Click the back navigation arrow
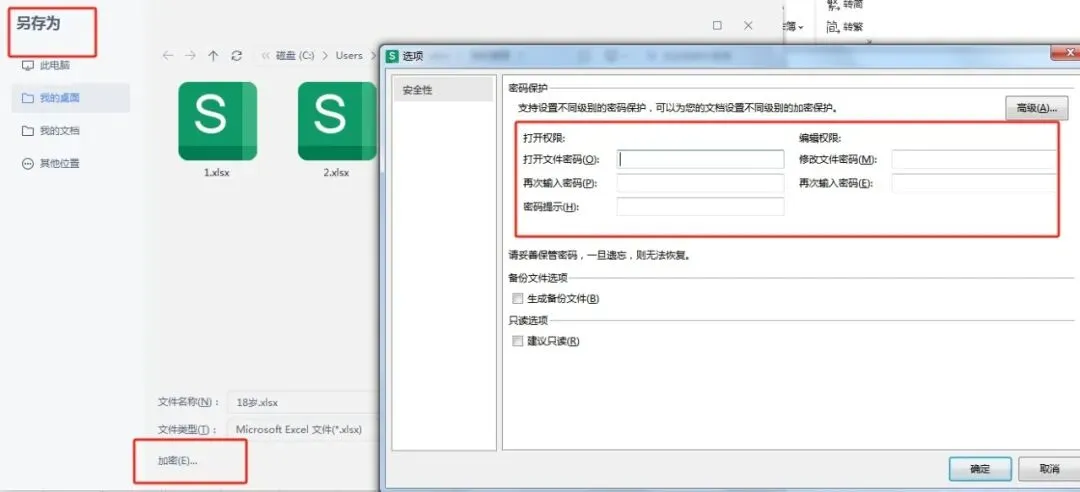1080x492 pixels. click(167, 56)
